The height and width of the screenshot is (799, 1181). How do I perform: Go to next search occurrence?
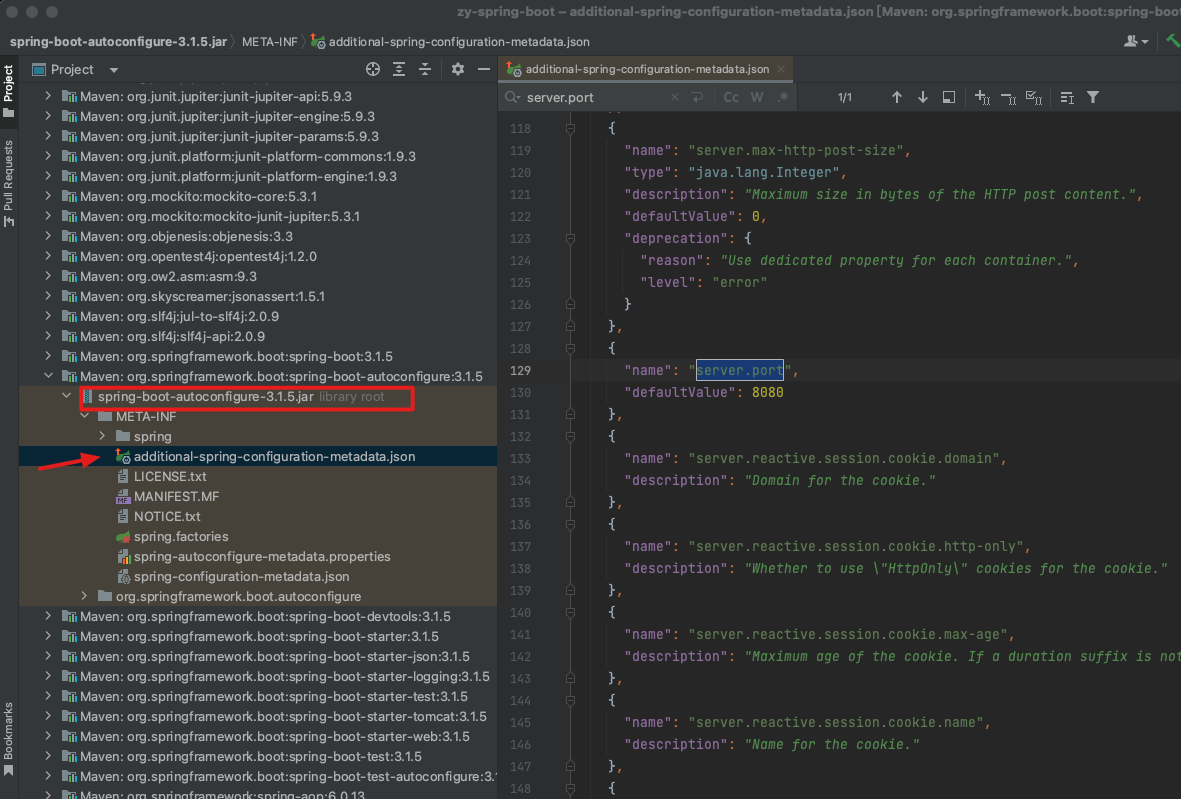point(923,97)
